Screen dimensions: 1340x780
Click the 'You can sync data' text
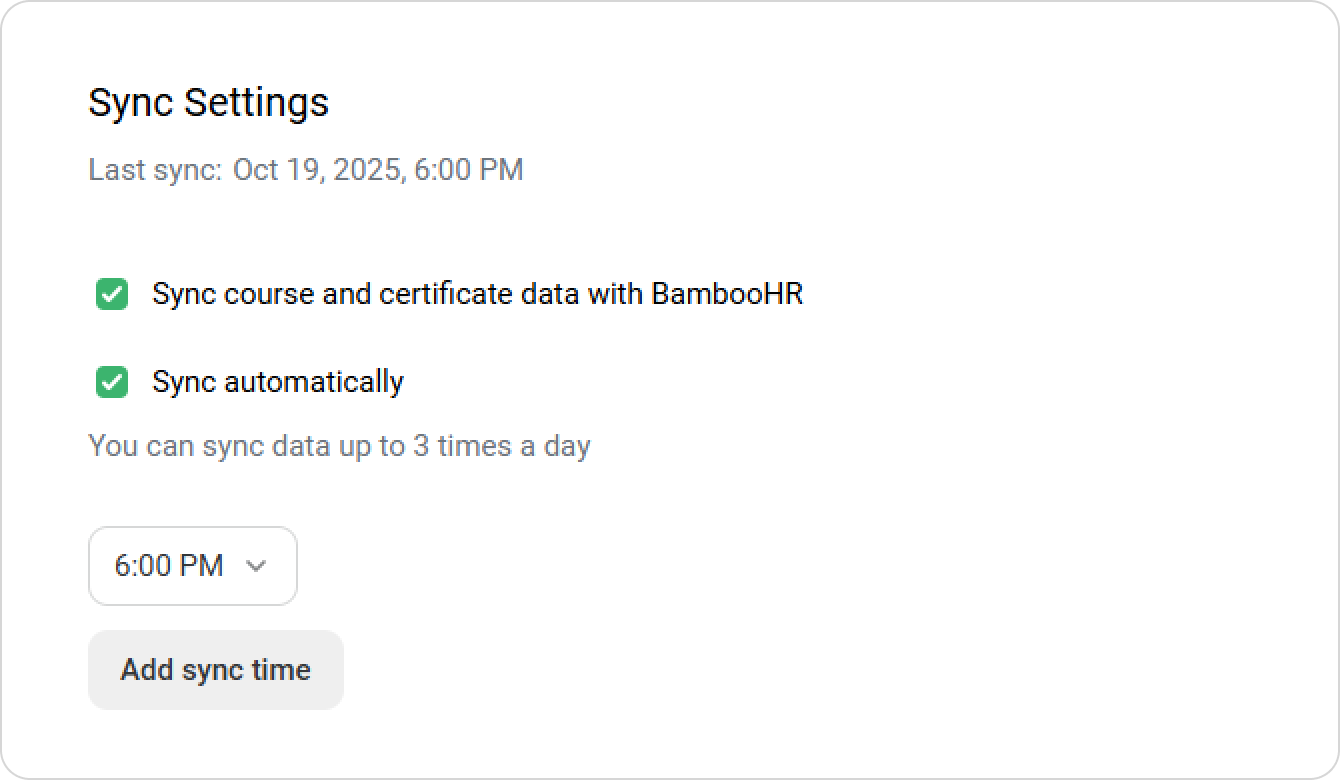click(208, 446)
